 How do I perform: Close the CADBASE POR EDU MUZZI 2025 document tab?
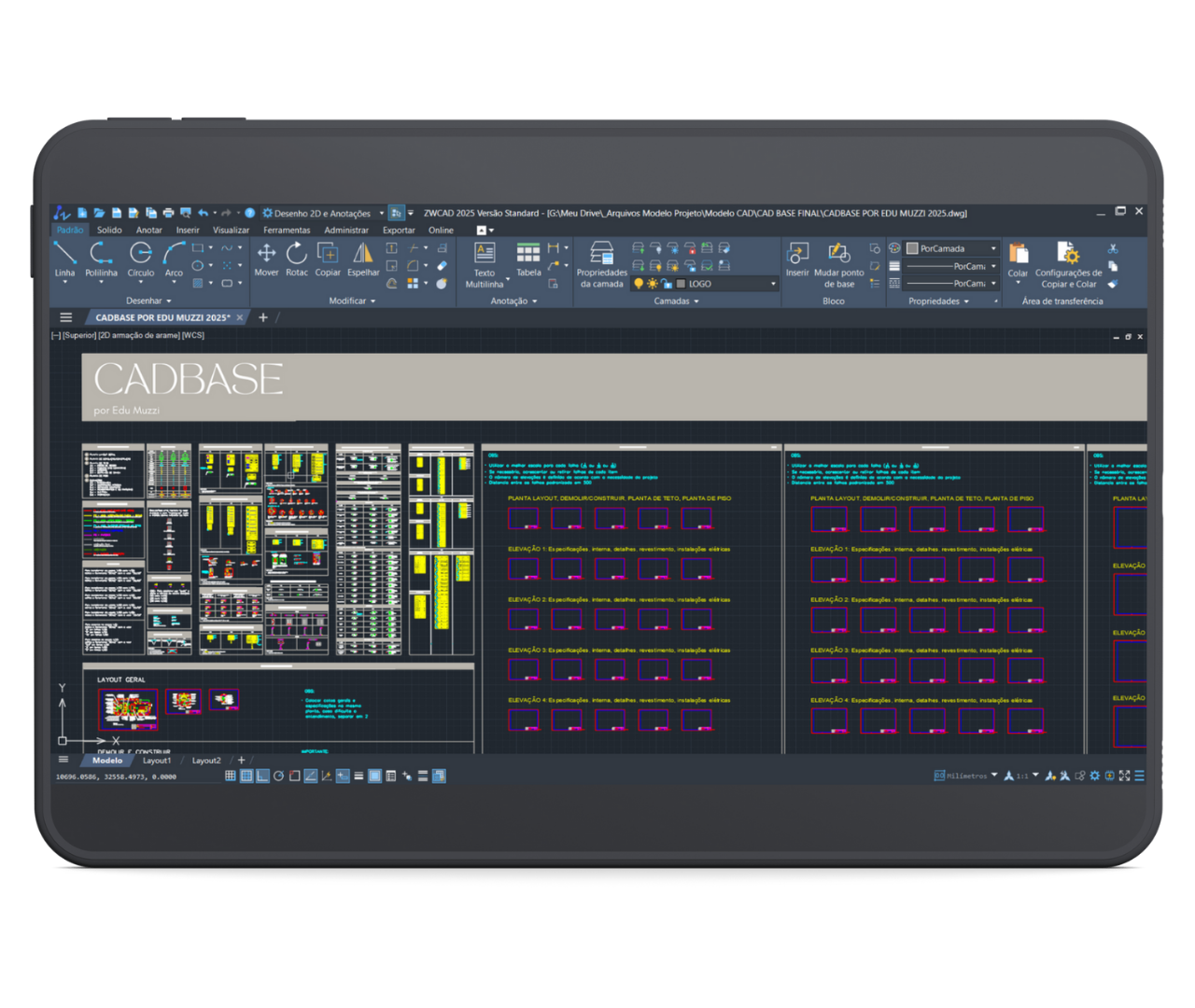[x=240, y=317]
